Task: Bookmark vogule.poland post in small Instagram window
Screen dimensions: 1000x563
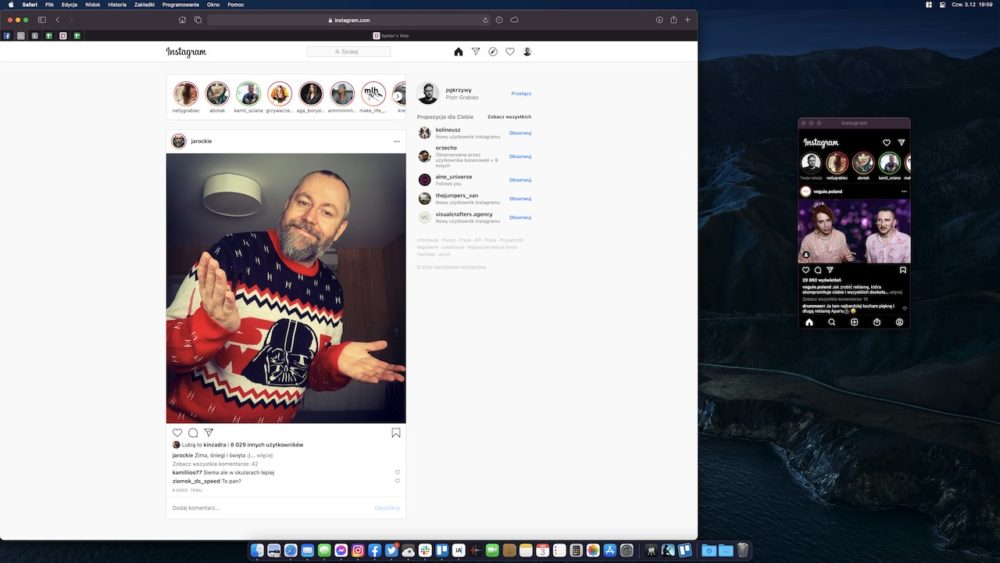Action: (x=903, y=270)
